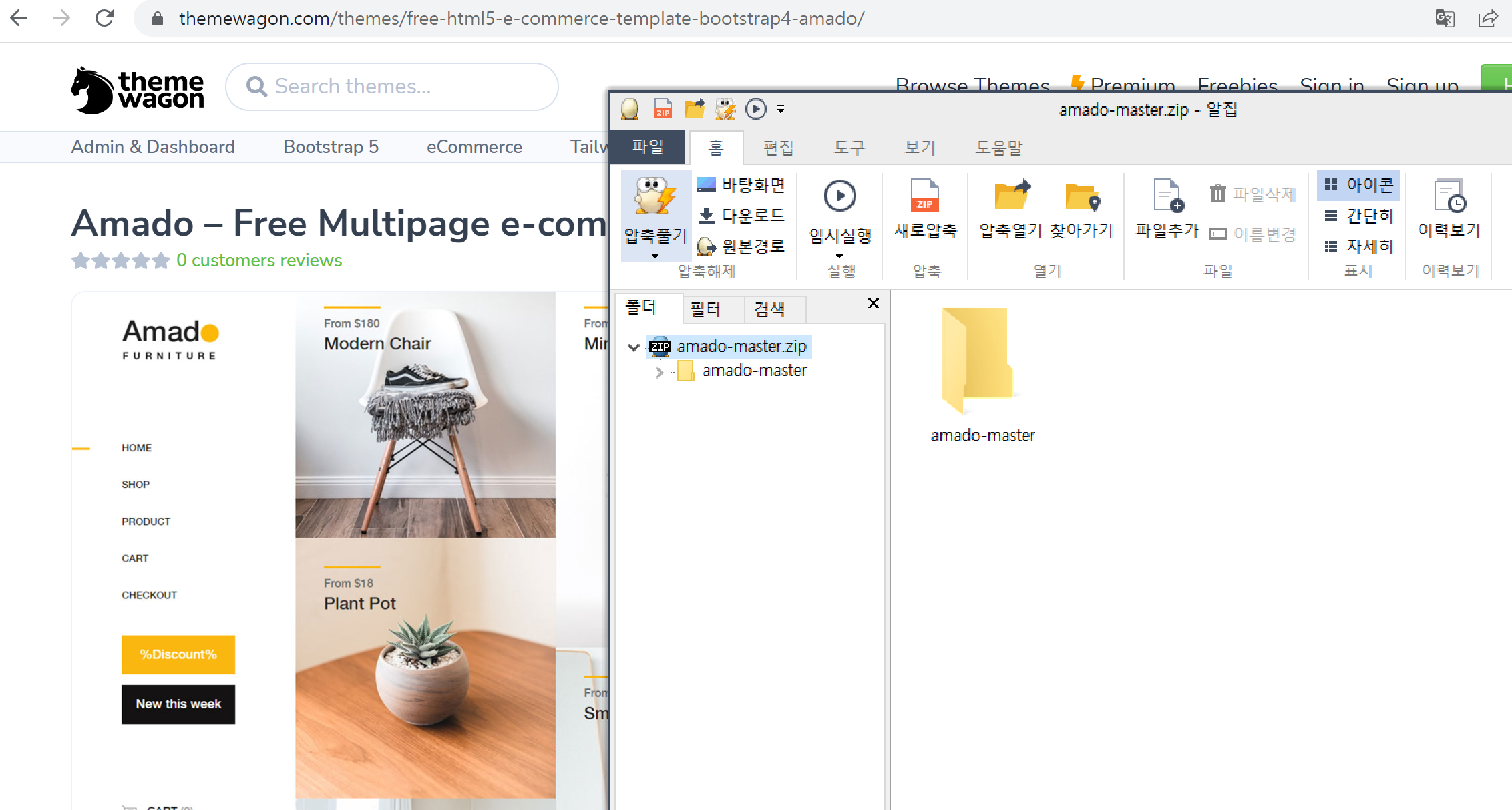Open the 편집 ribbon tab
The width and height of the screenshot is (1512, 810).
coord(778,148)
